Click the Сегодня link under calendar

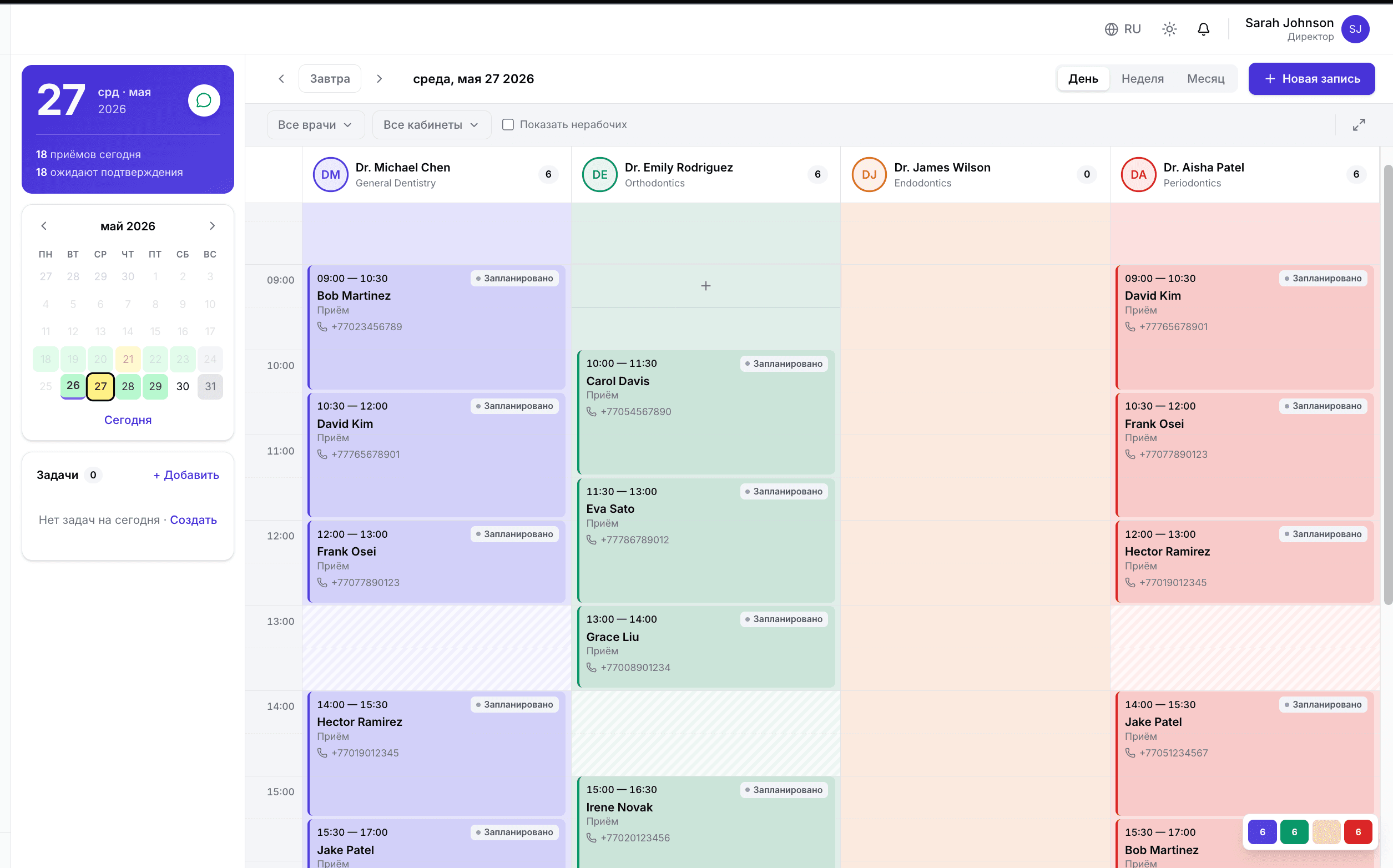[128, 420]
